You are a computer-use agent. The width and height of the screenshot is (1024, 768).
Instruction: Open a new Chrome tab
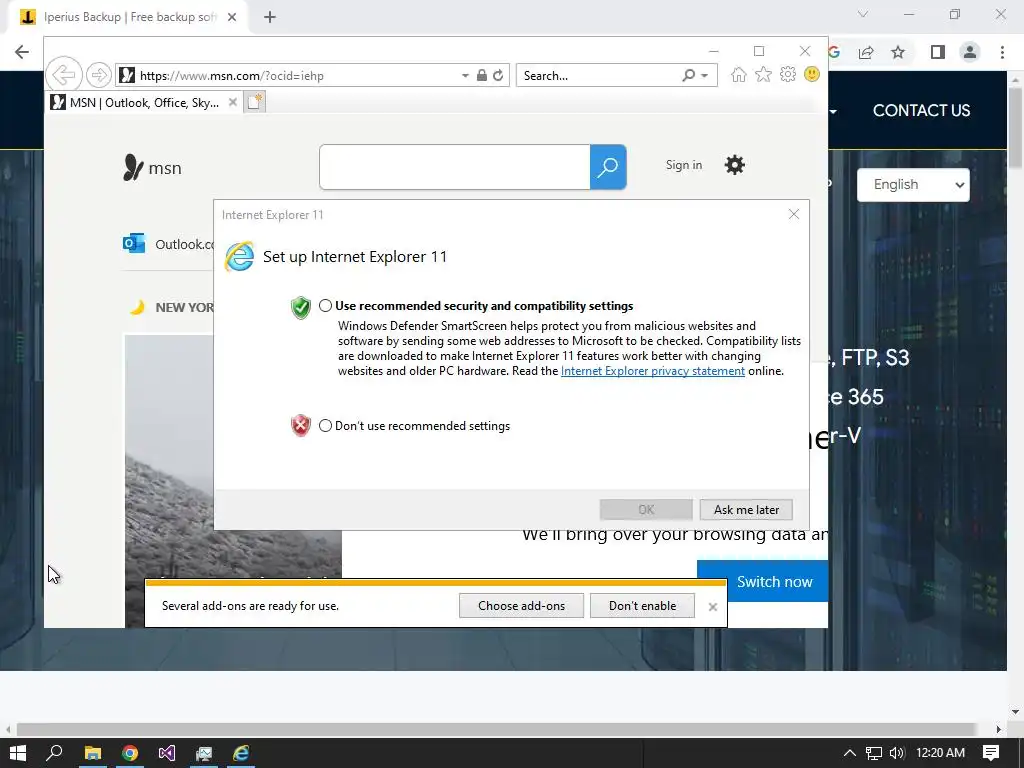pyautogui.click(x=270, y=17)
